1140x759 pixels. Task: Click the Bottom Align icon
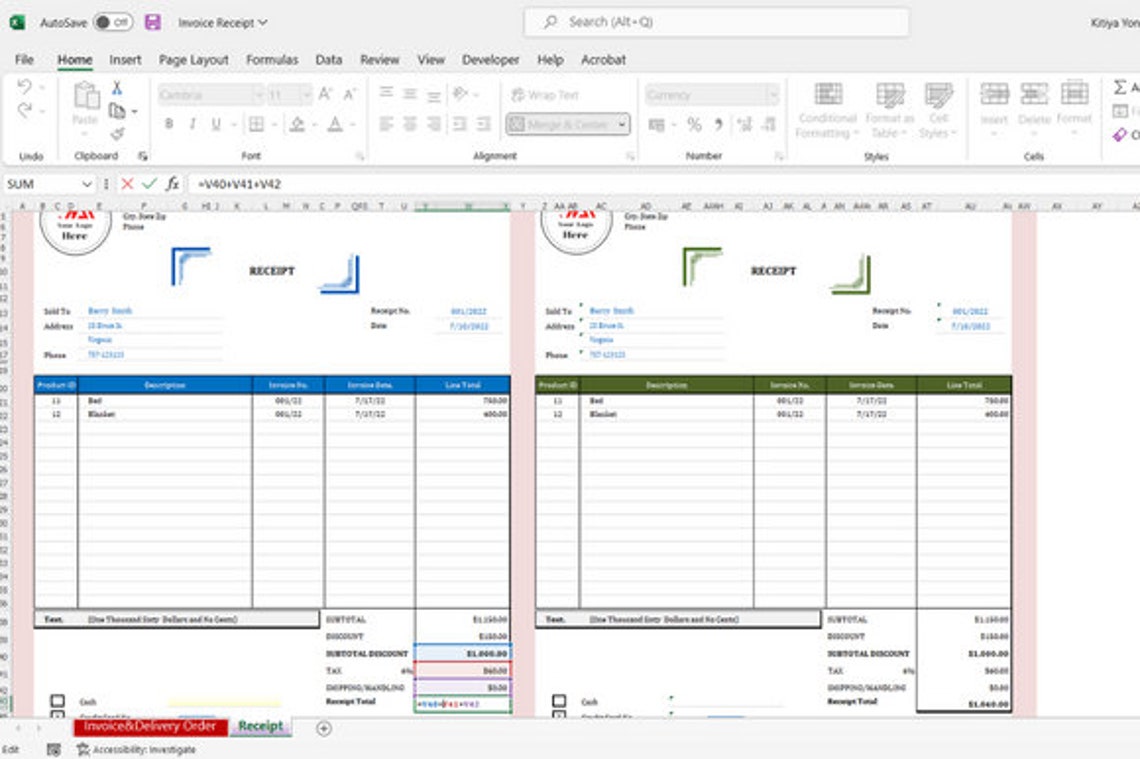(434, 94)
